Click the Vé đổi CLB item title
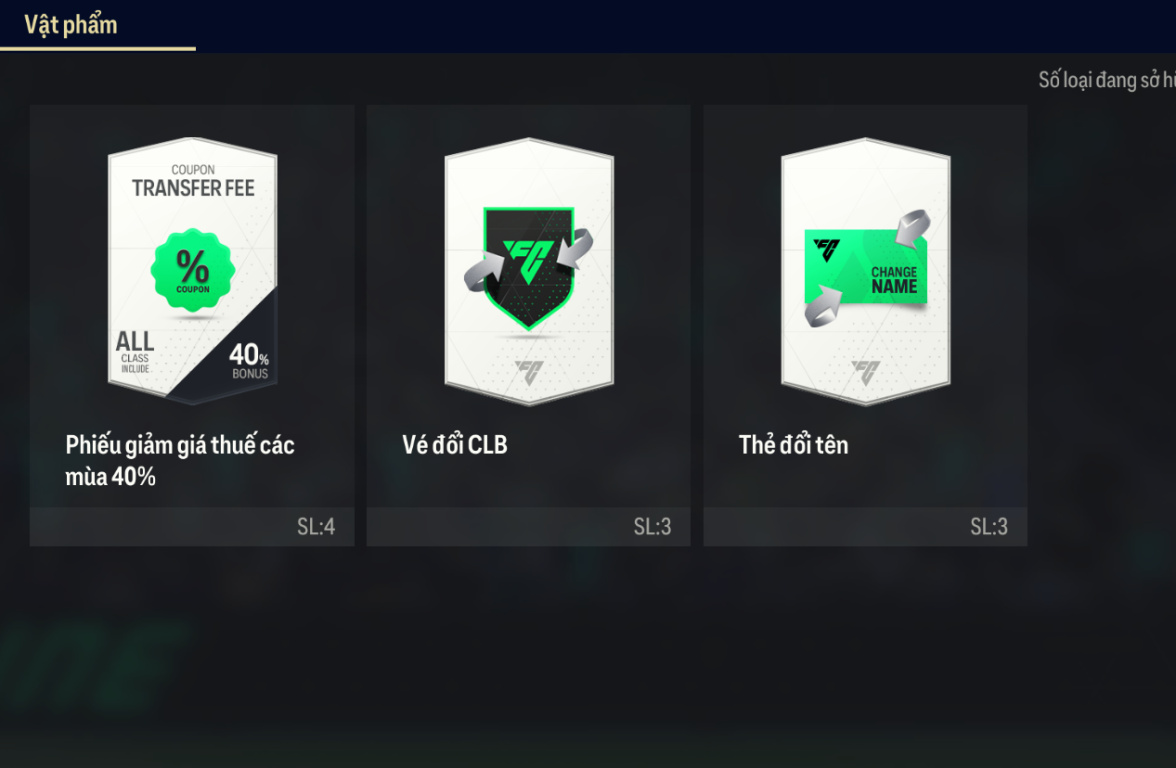The image size is (1176, 768). pos(454,445)
